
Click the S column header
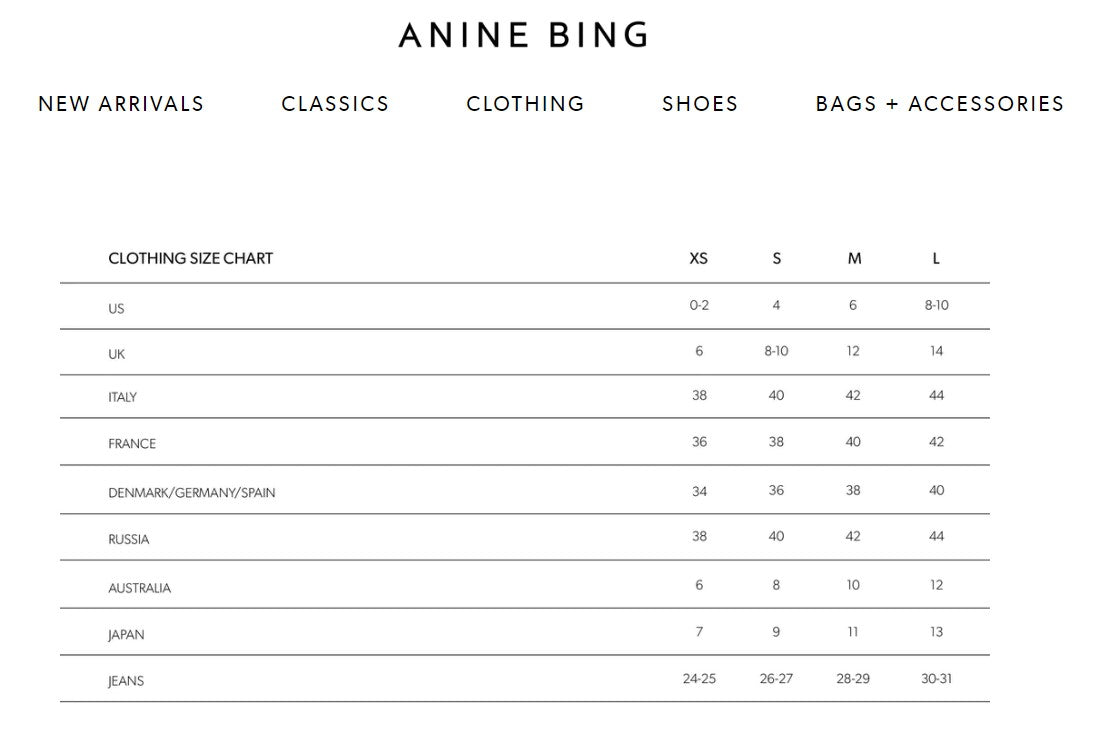tap(776, 258)
